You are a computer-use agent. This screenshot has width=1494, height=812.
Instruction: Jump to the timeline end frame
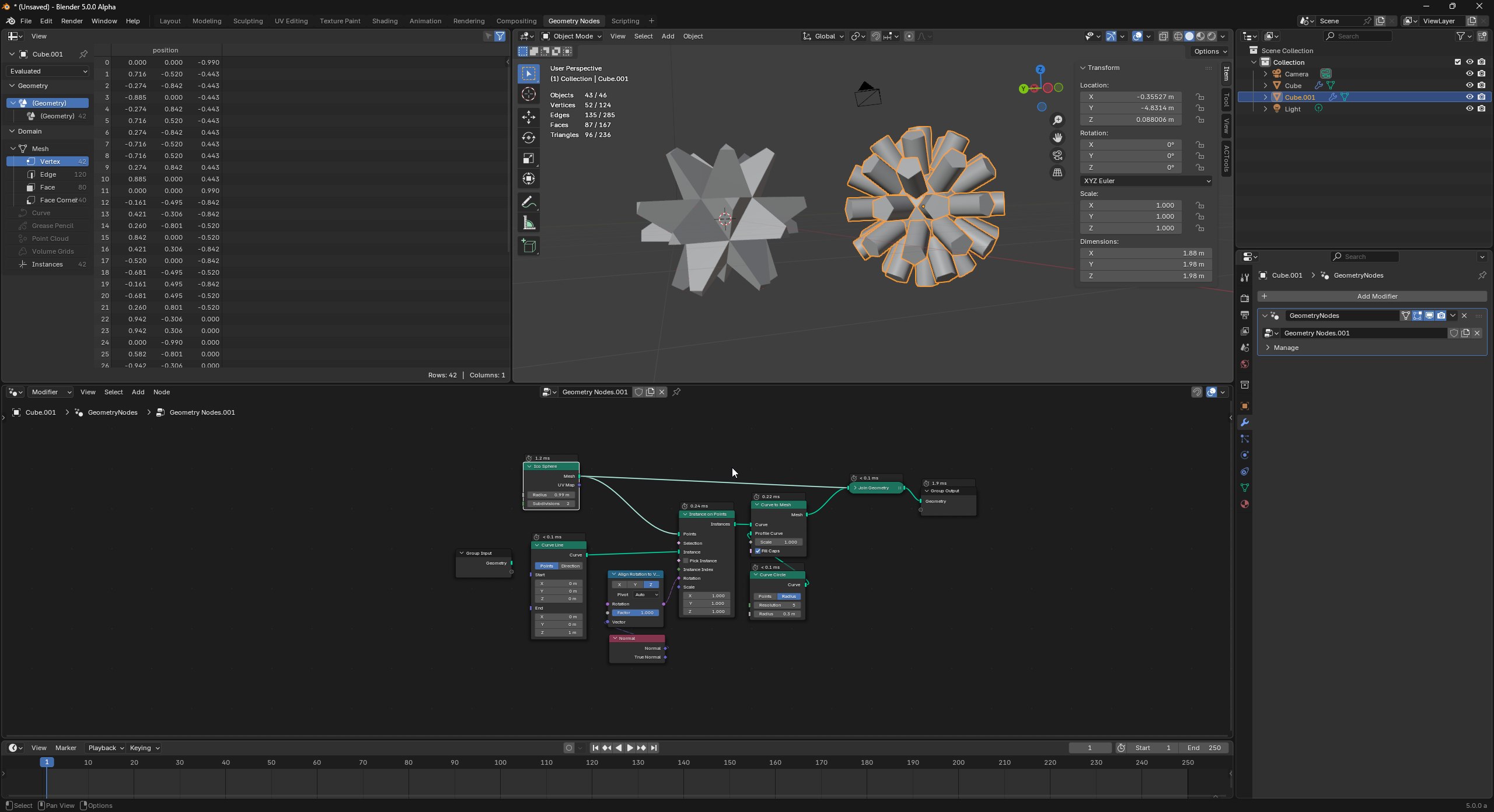tap(654, 748)
